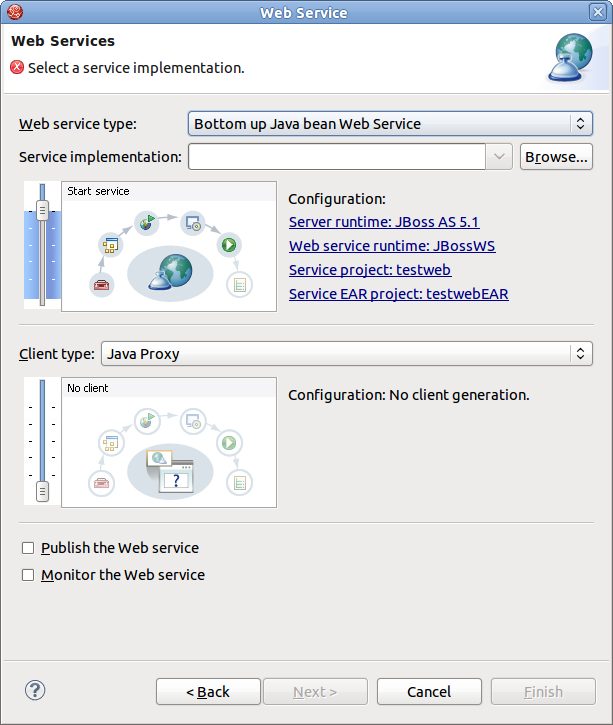Image resolution: width=613 pixels, height=725 pixels.
Task: Click the green start arrow in the service diagram
Action: point(229,244)
